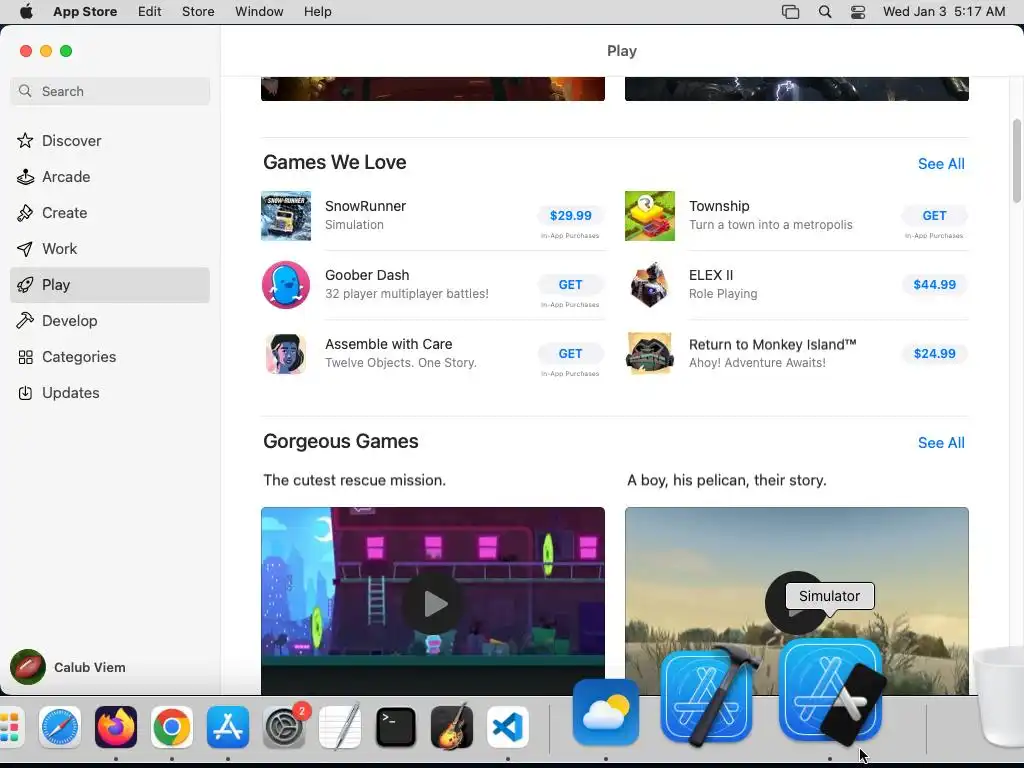Open Simulator from the Dock
Screen dimensions: 1024x768
(x=831, y=691)
